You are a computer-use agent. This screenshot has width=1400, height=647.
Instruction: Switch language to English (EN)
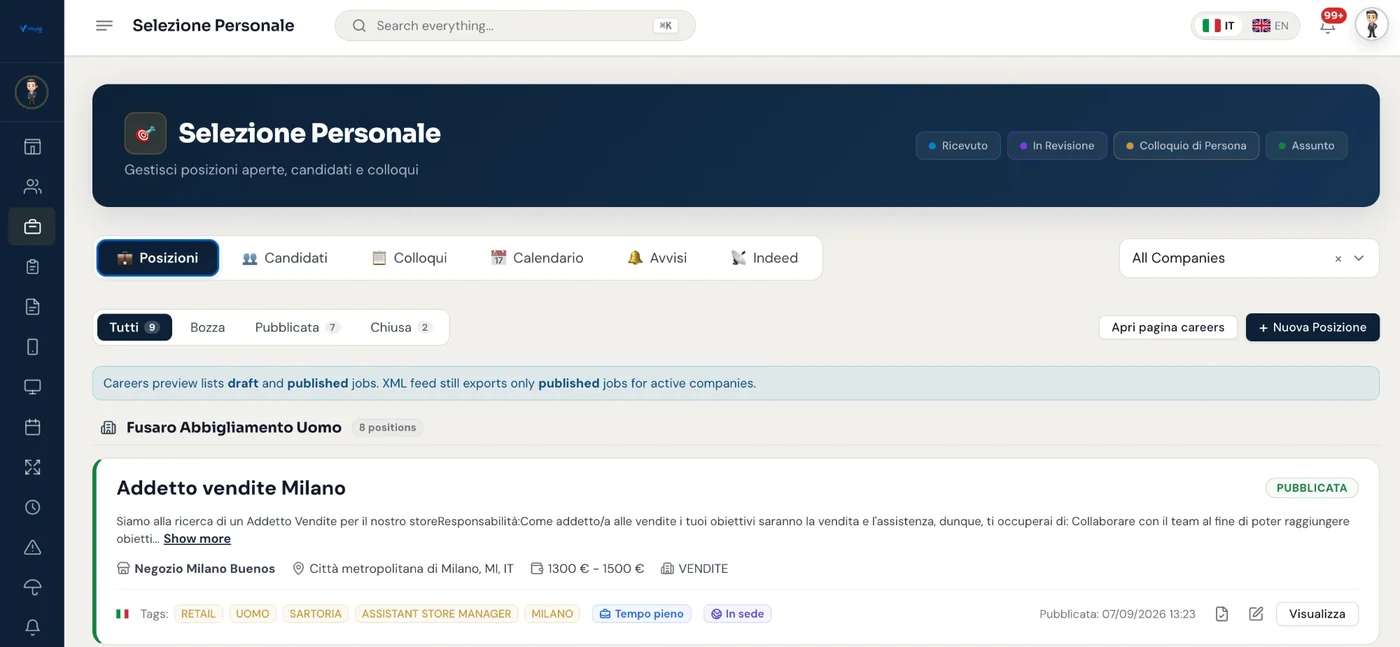pos(1270,26)
